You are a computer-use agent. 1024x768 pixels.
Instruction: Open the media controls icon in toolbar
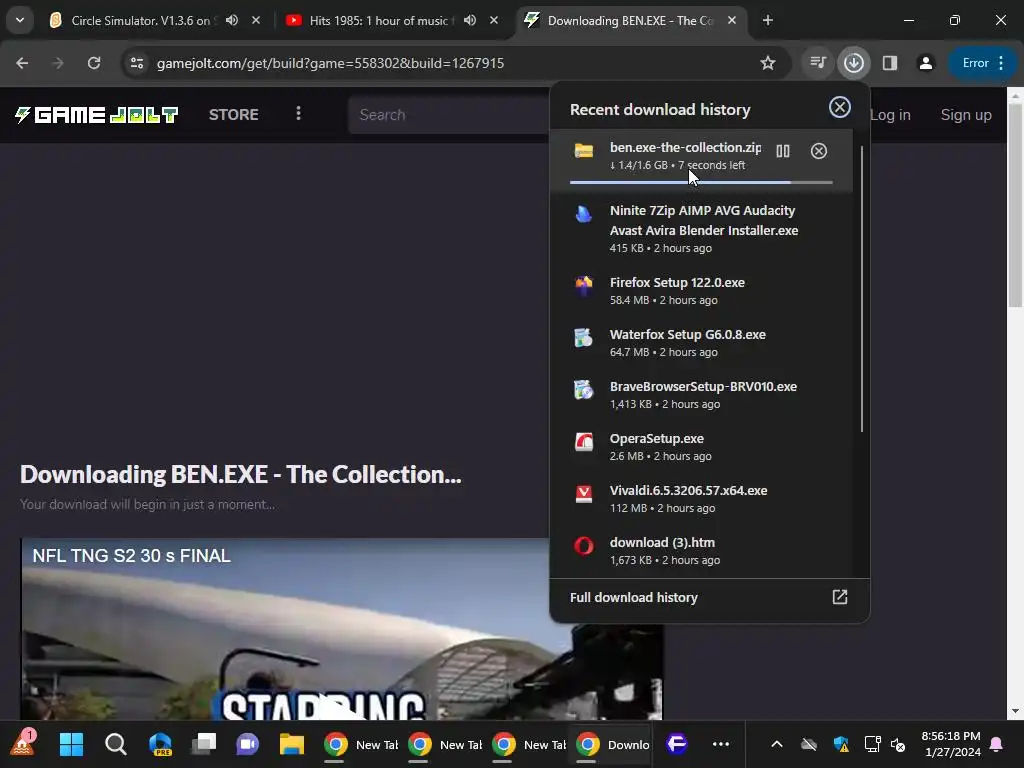click(818, 63)
